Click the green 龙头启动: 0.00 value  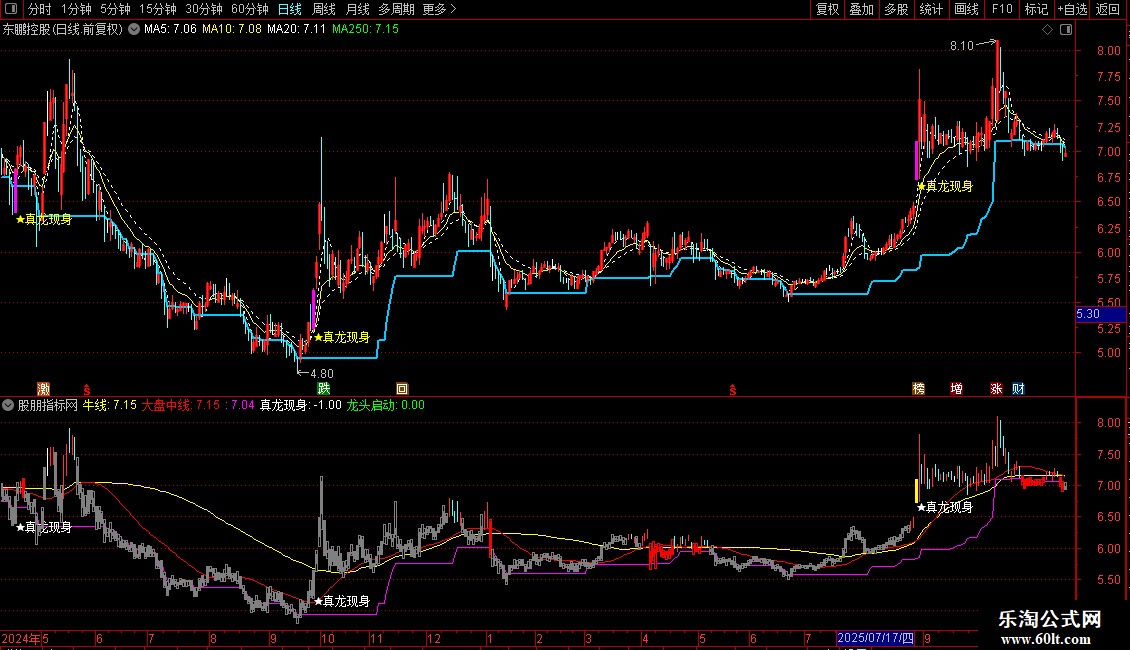[386, 406]
